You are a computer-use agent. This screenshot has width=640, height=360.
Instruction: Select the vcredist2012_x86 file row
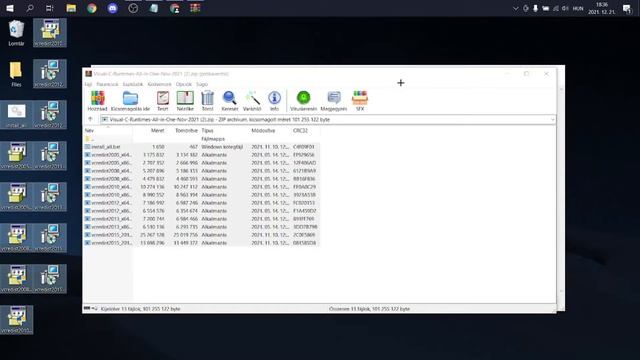[202, 211]
